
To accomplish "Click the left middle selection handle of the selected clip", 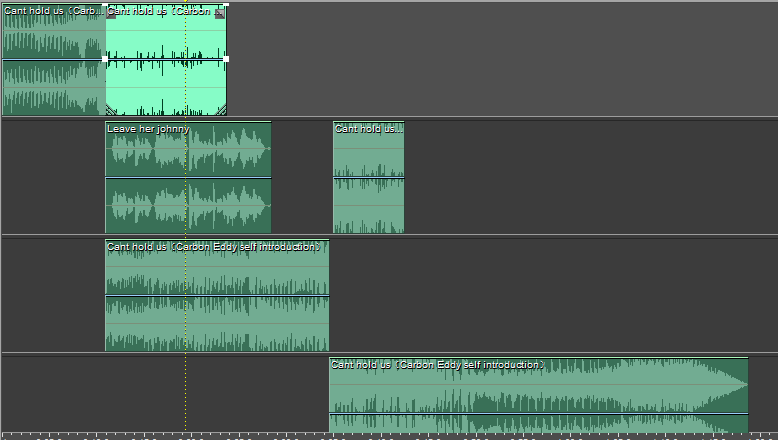I will point(105,59).
